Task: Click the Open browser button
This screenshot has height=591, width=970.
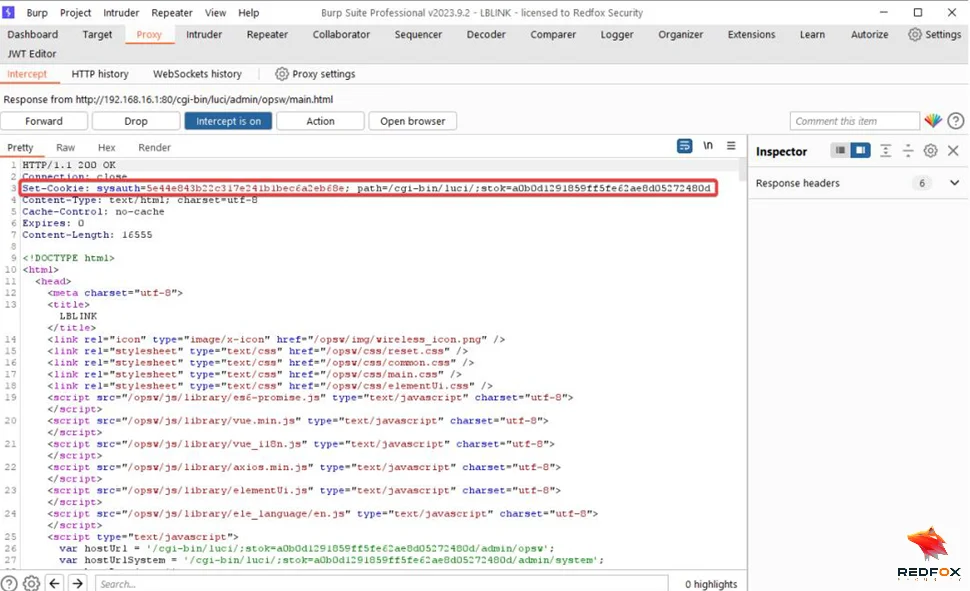Action: (412, 120)
